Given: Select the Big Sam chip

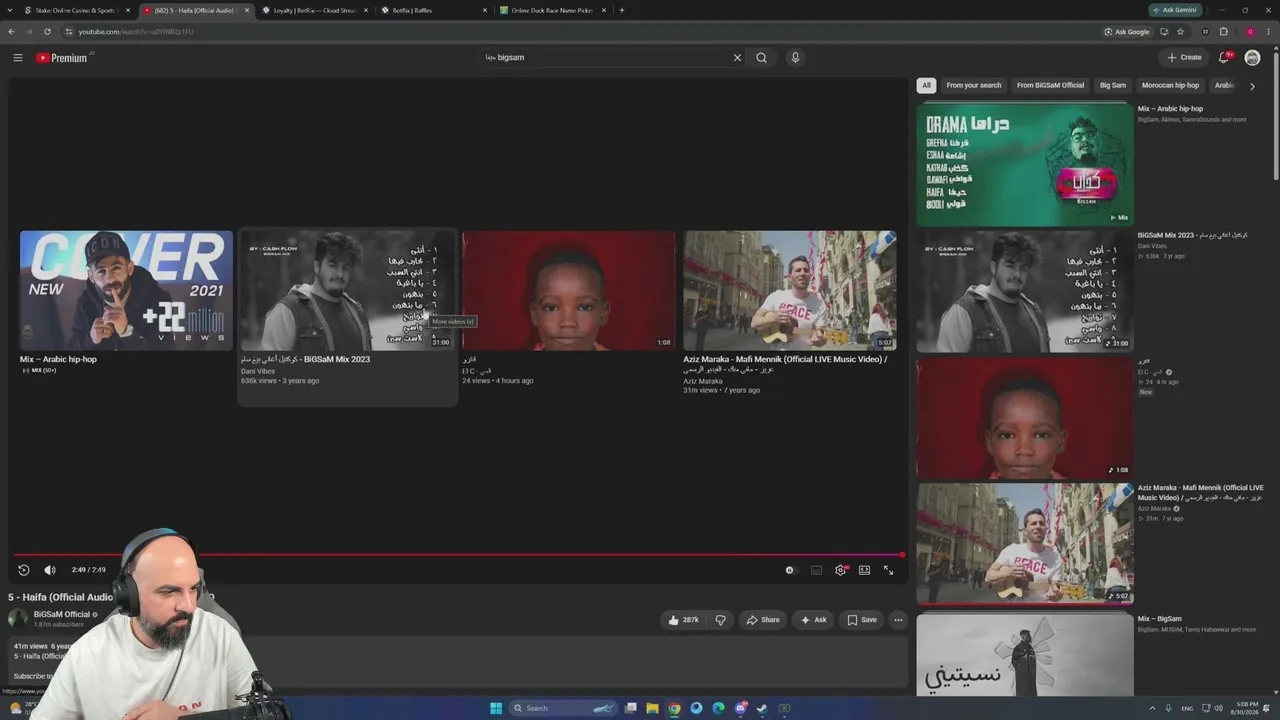Looking at the screenshot, I should pos(1113,86).
